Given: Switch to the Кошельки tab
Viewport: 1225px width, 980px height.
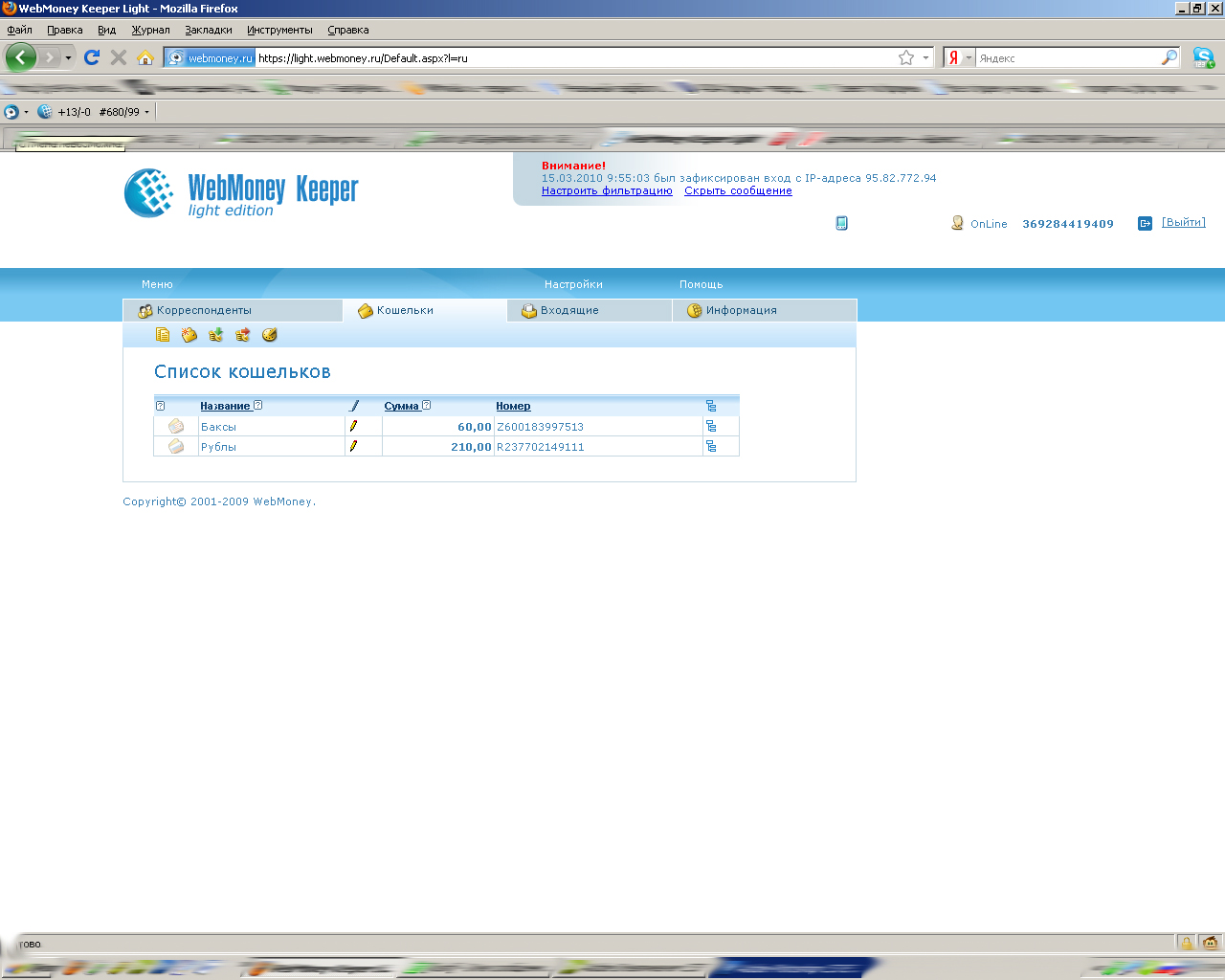Looking at the screenshot, I should click(x=424, y=310).
